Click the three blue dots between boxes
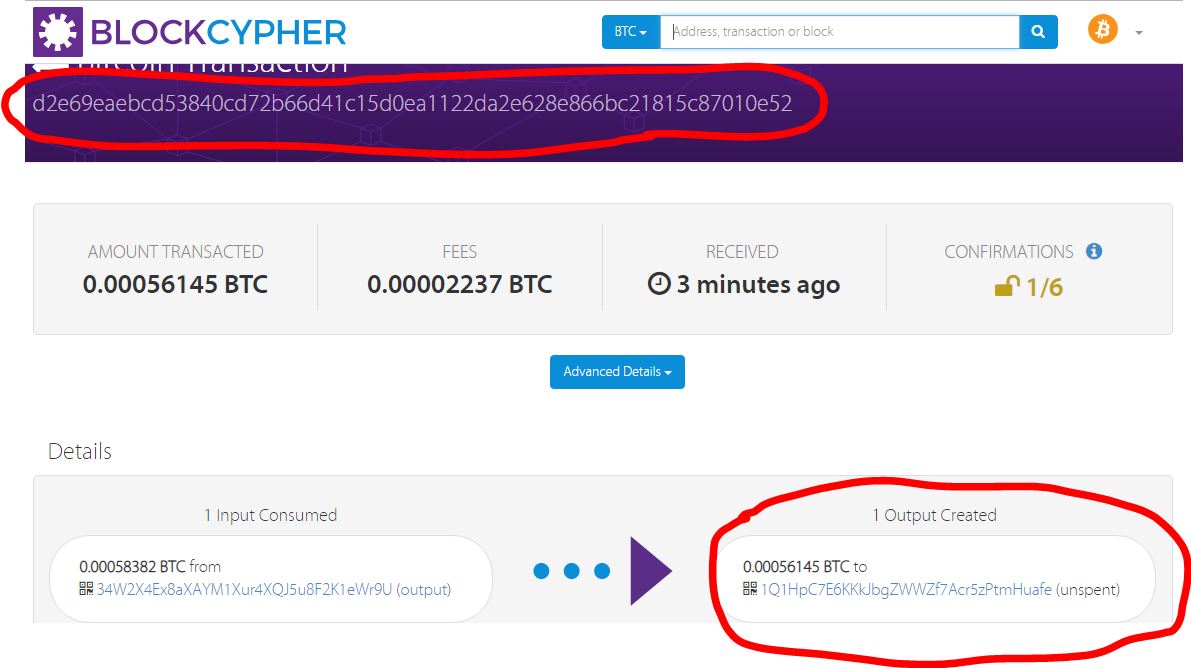 571,571
